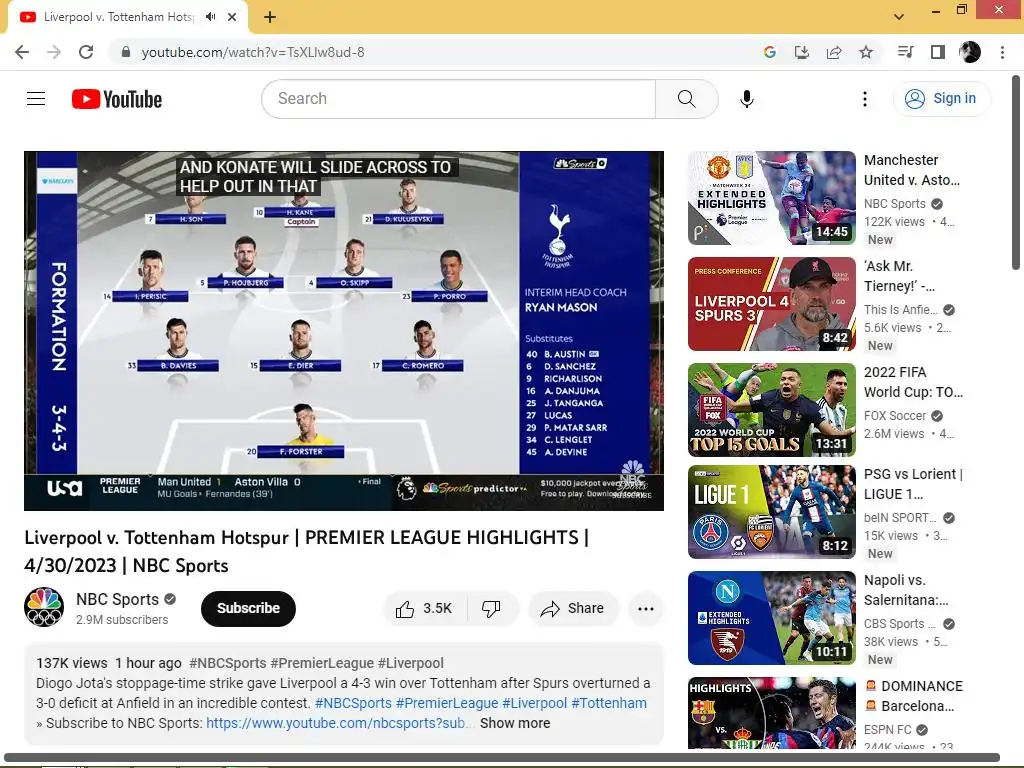The height and width of the screenshot is (768, 1024).
Task: Close the Liverpool v. Tottenham tab
Action: pyautogui.click(x=232, y=17)
